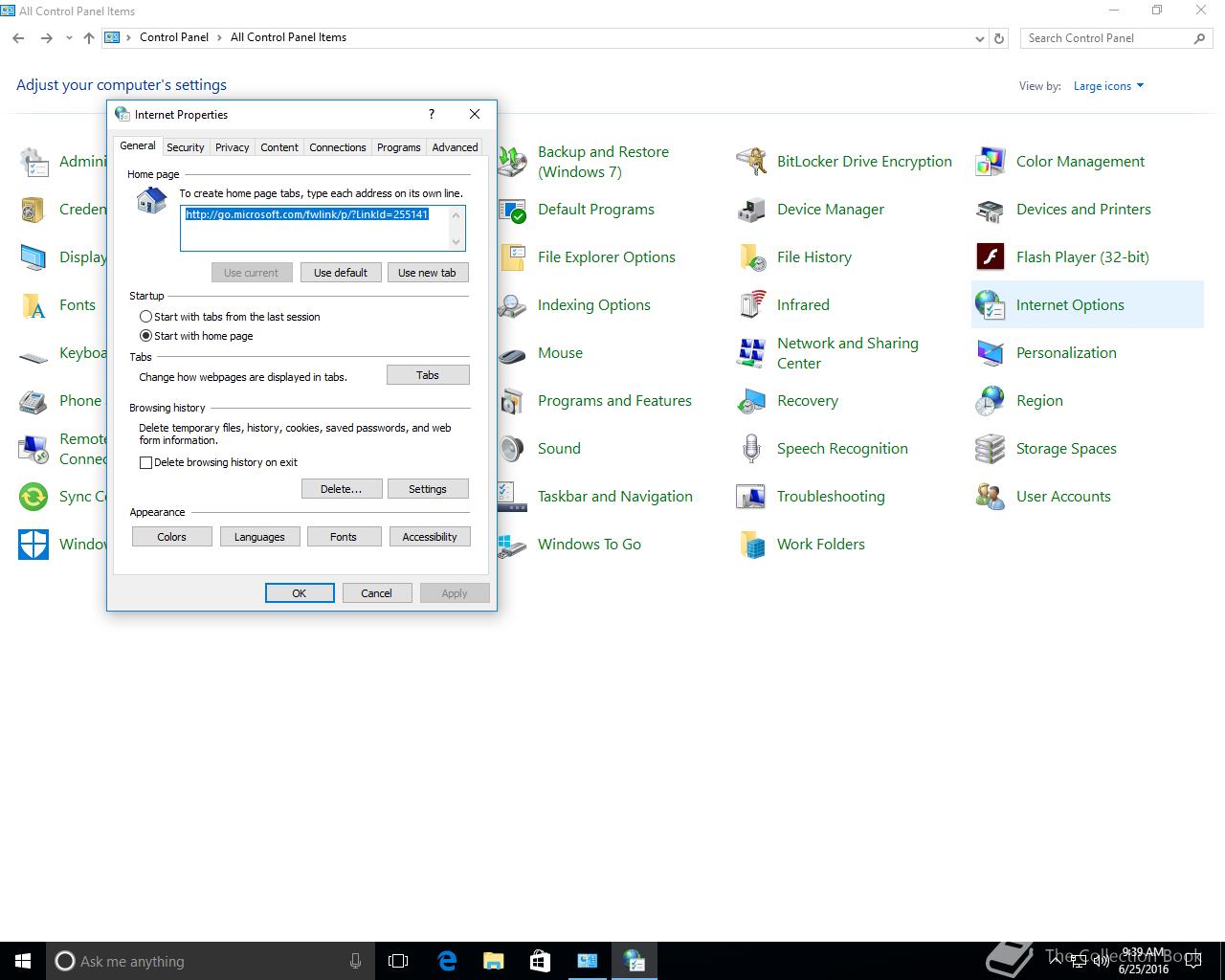
Task: Open Troubleshooting icon
Action: [x=751, y=497]
